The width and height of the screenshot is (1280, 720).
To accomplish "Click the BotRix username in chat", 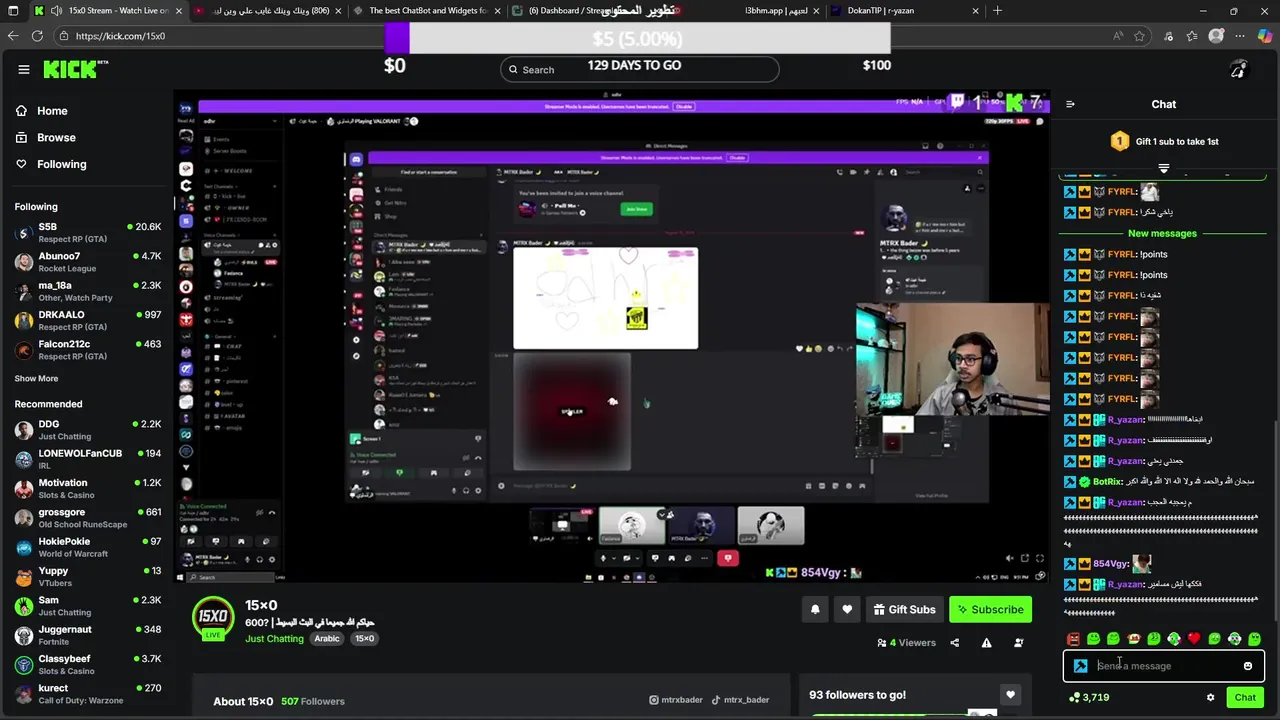I will pos(1107,481).
